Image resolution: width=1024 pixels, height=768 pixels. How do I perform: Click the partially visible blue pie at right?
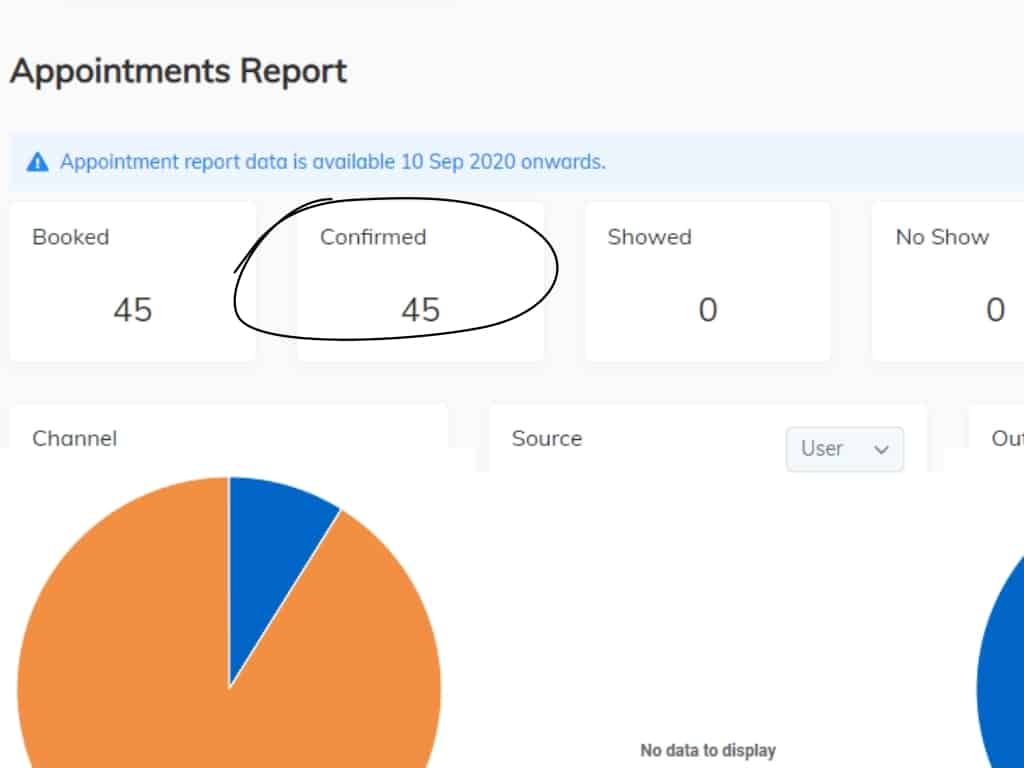point(1003,680)
